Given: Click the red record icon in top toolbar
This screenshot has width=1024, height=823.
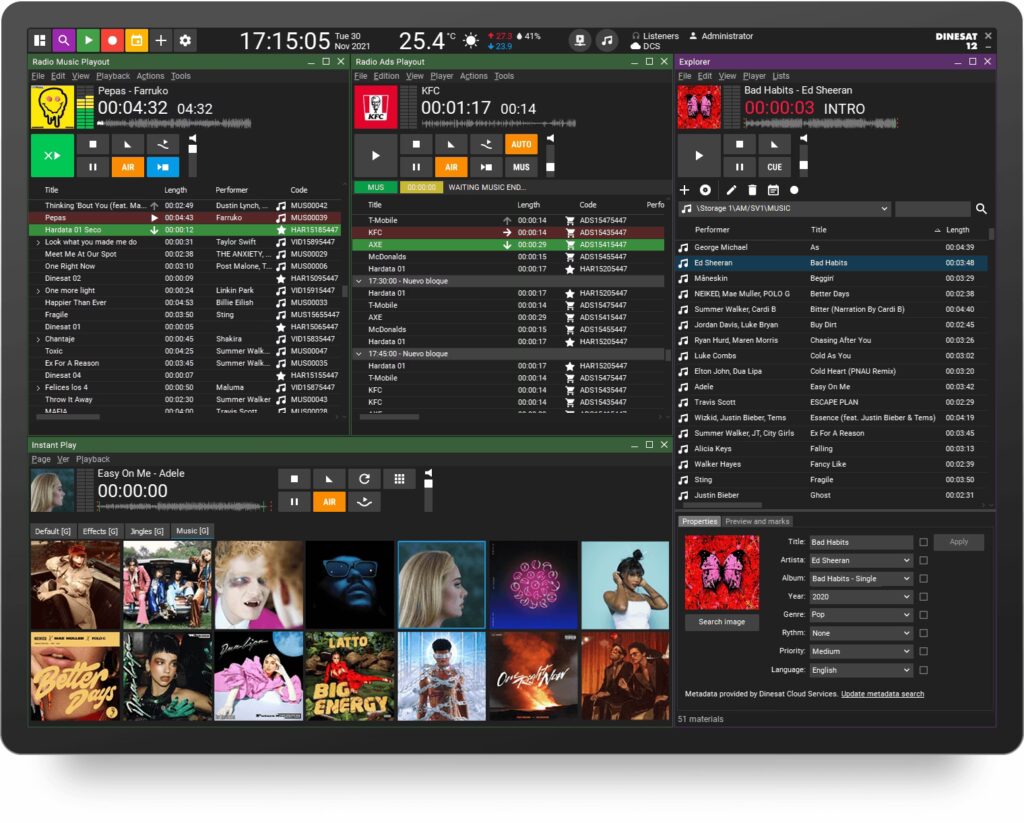Looking at the screenshot, I should 112,40.
